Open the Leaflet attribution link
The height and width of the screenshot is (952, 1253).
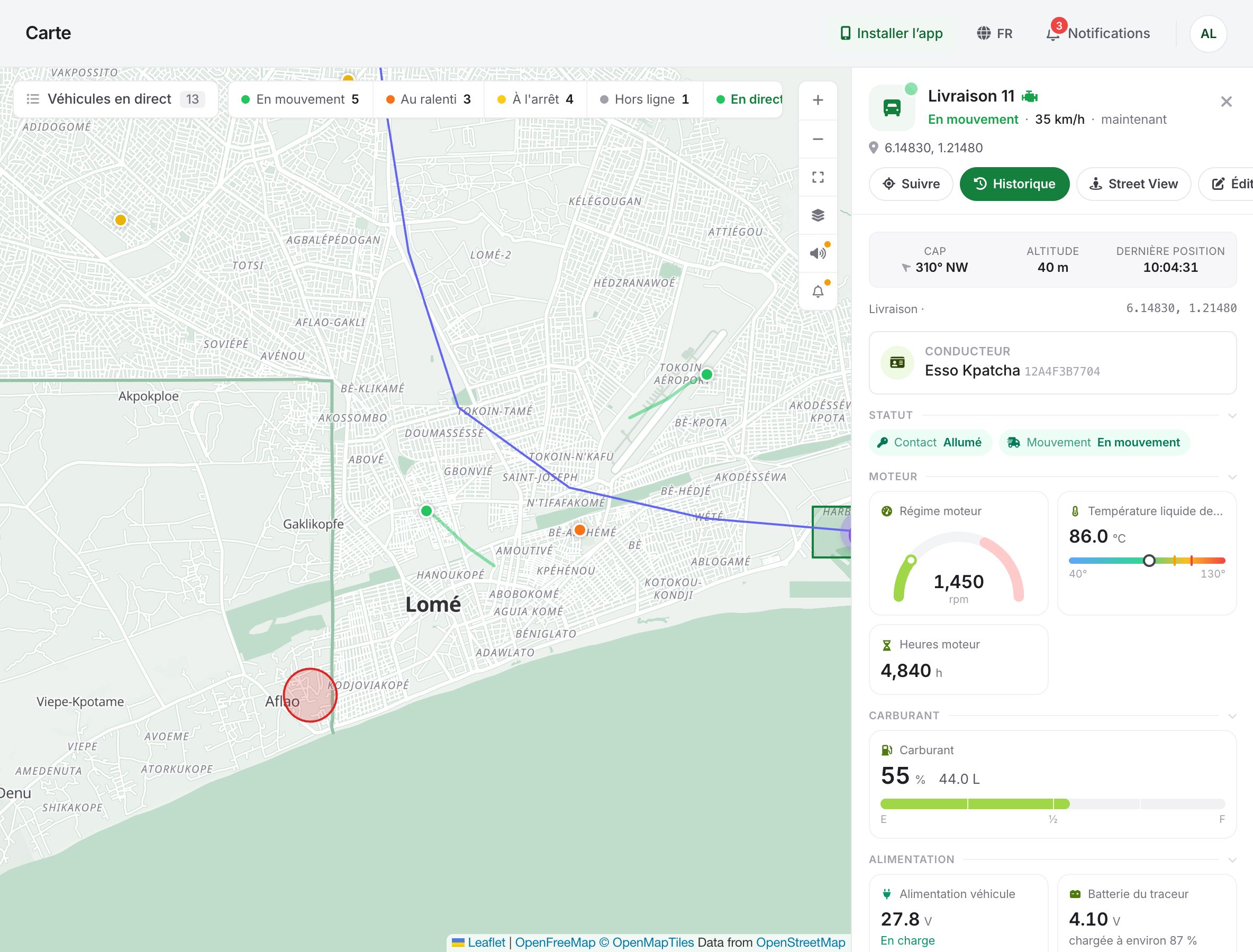point(486,942)
